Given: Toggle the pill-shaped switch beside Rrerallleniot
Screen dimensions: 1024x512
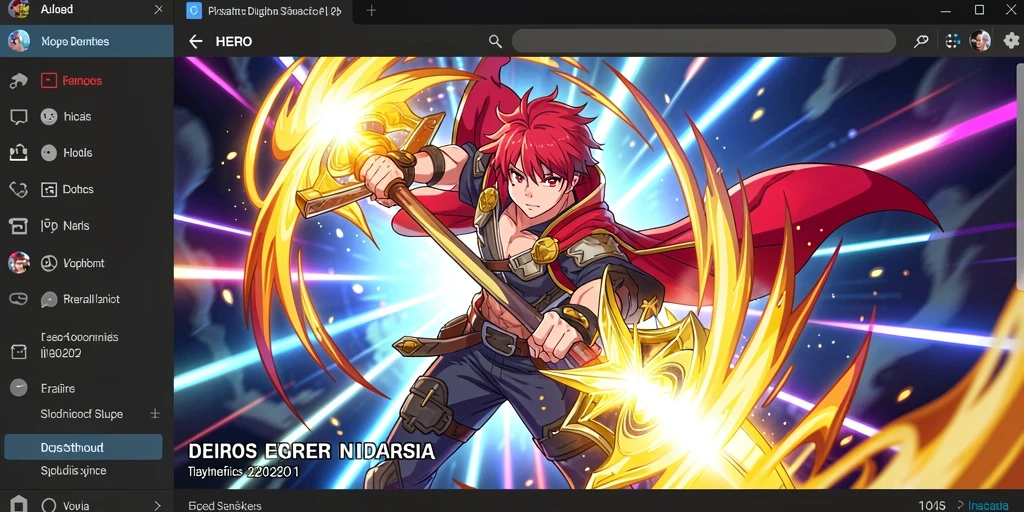Looking at the screenshot, I should pos(18,299).
